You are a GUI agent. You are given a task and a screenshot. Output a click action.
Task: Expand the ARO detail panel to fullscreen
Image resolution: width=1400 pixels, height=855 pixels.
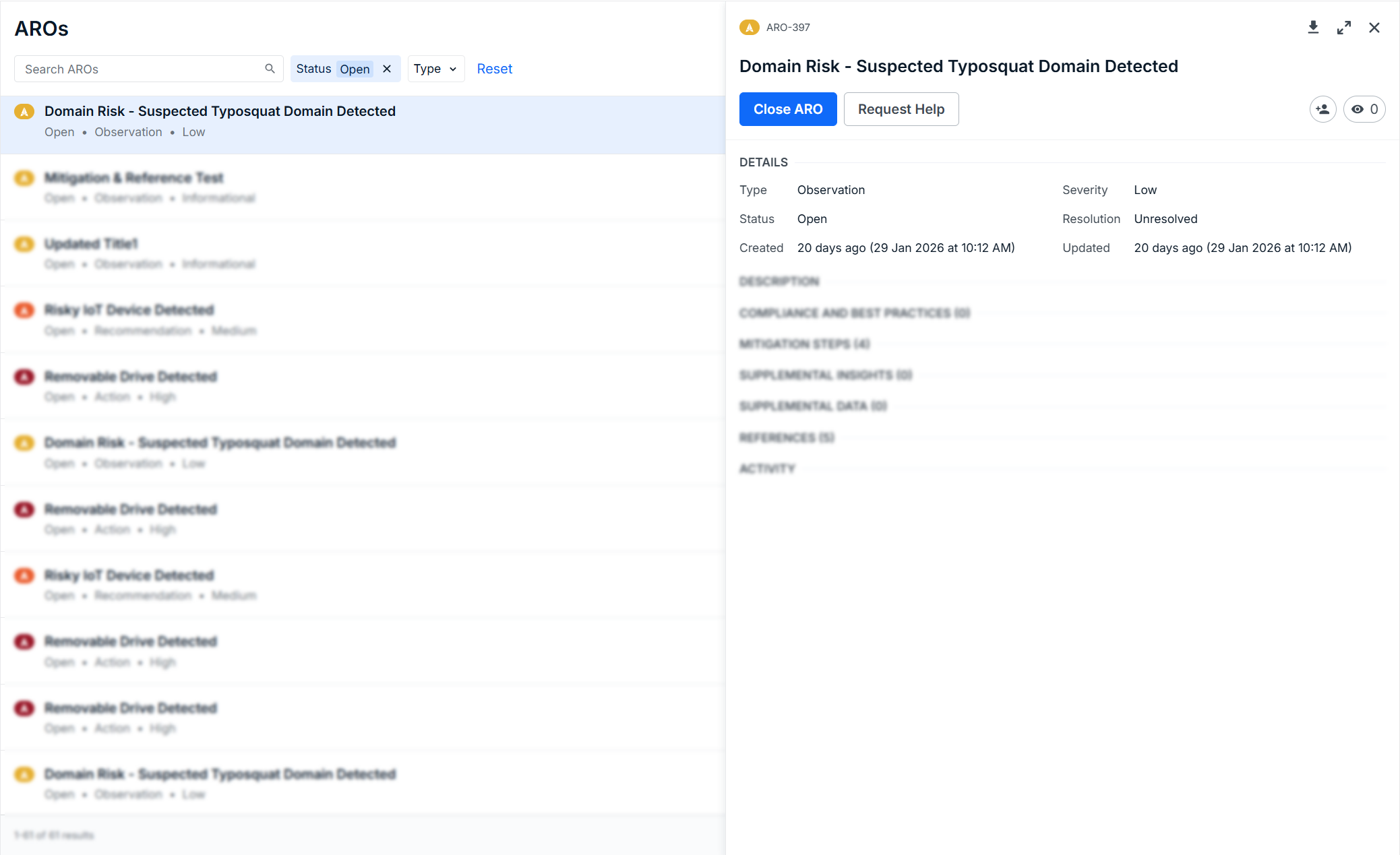point(1343,28)
